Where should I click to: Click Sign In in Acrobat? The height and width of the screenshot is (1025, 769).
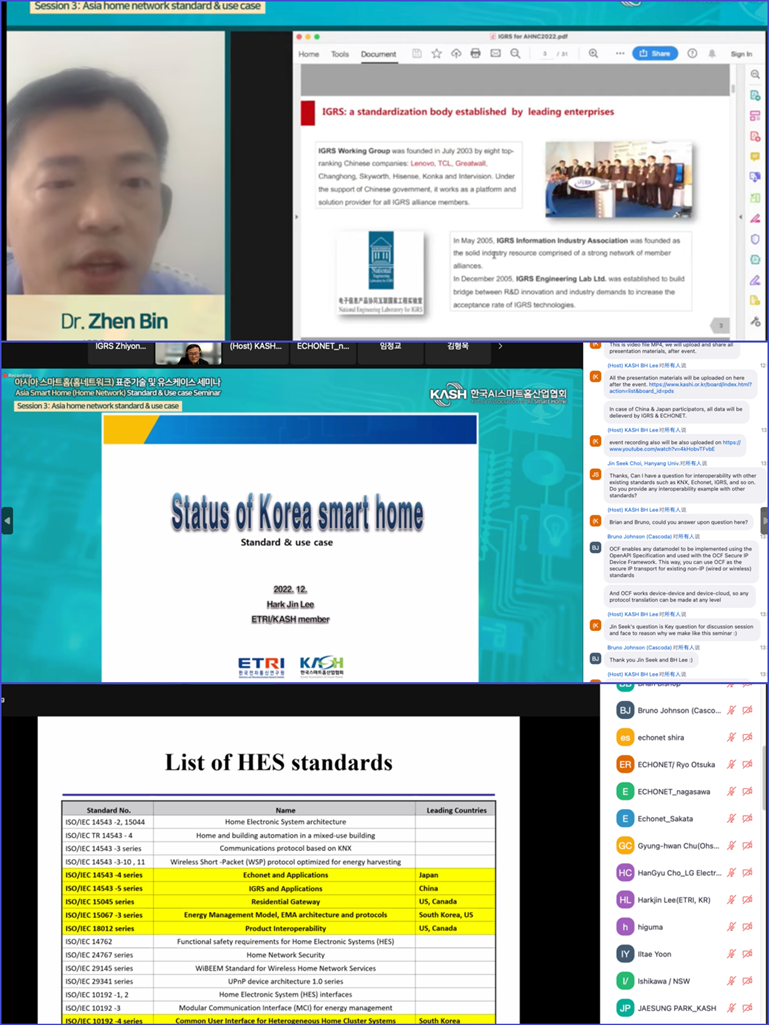click(x=741, y=54)
